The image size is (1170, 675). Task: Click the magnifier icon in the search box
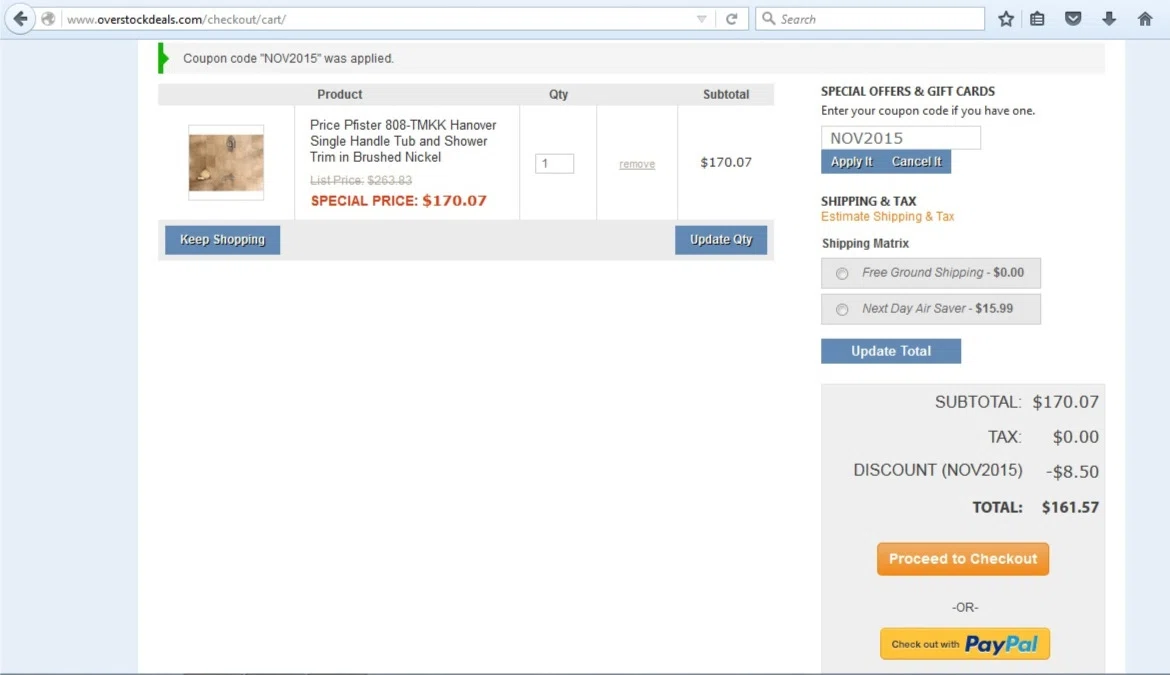769,19
